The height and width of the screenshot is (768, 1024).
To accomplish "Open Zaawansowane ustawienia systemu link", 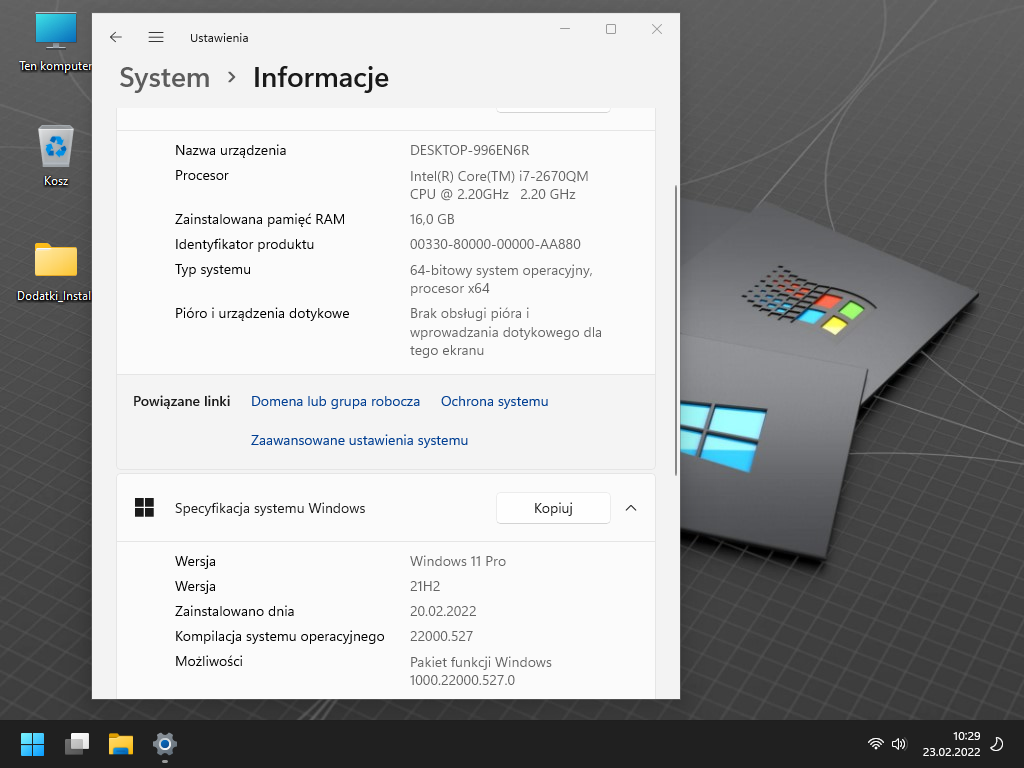I will (x=359, y=440).
